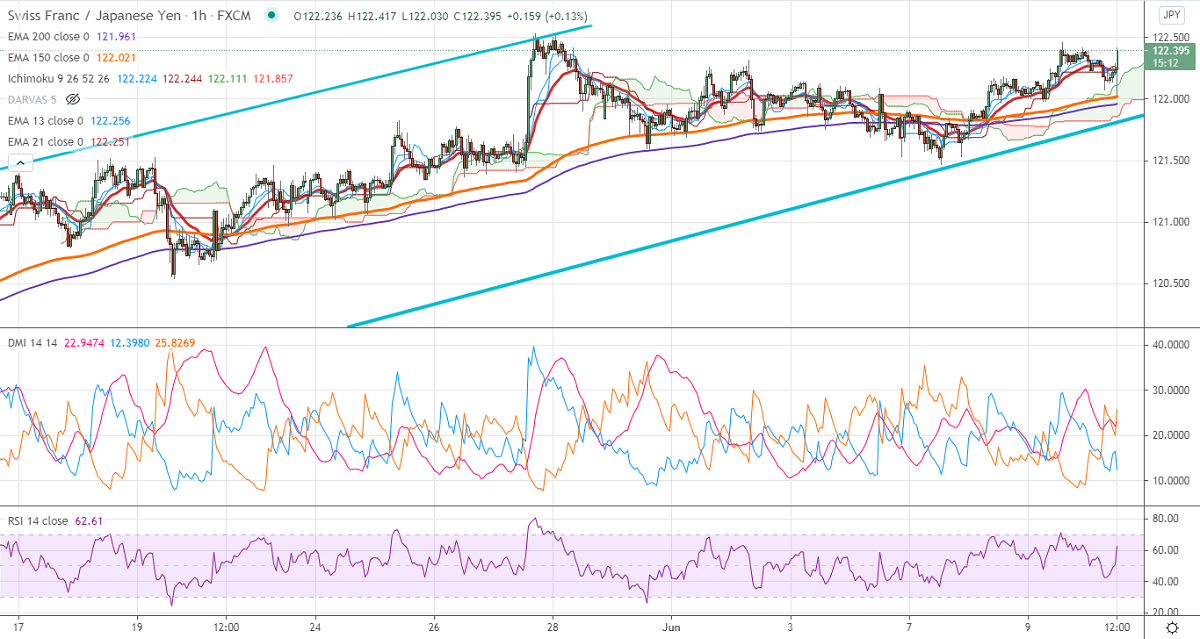The image size is (1200, 639).
Task: Click the 28 date label on time axis
Action: (x=553, y=628)
